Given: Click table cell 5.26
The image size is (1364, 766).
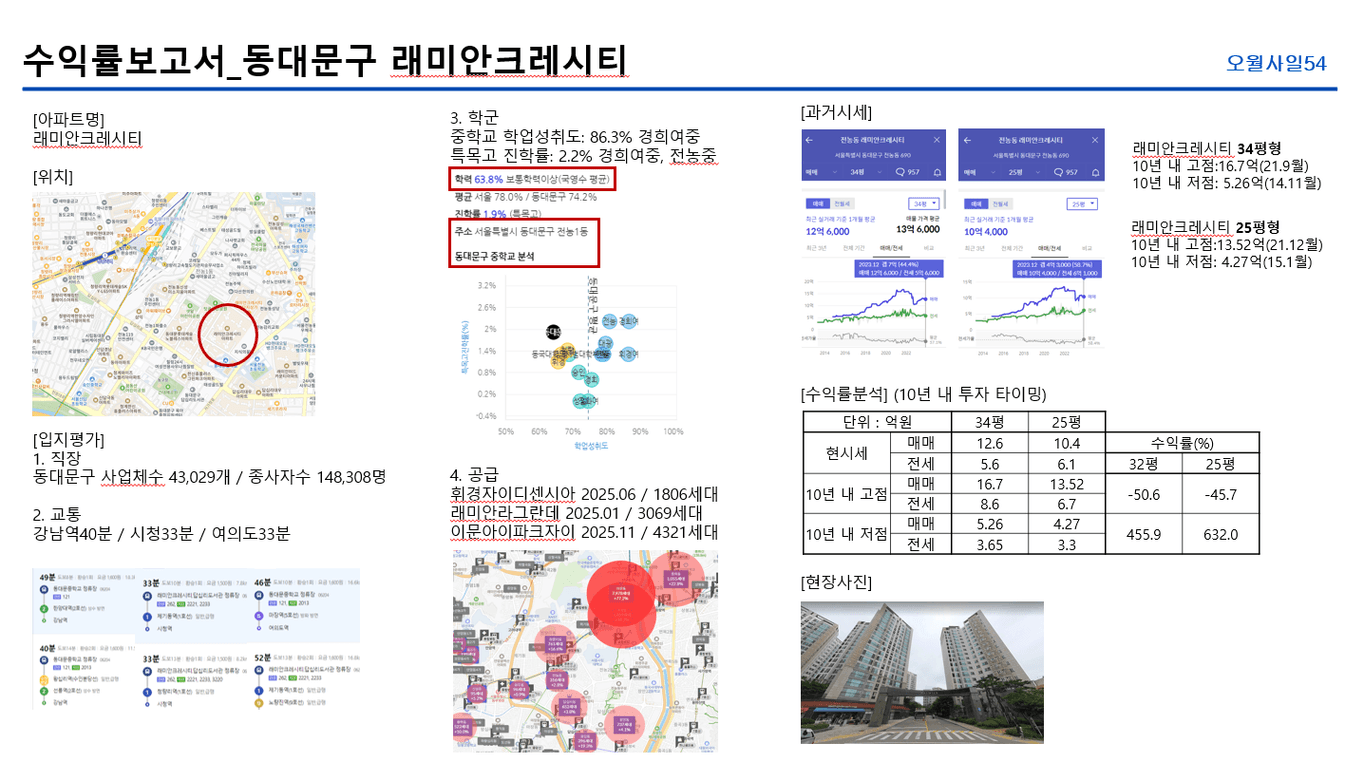Looking at the screenshot, I should pos(989,523).
